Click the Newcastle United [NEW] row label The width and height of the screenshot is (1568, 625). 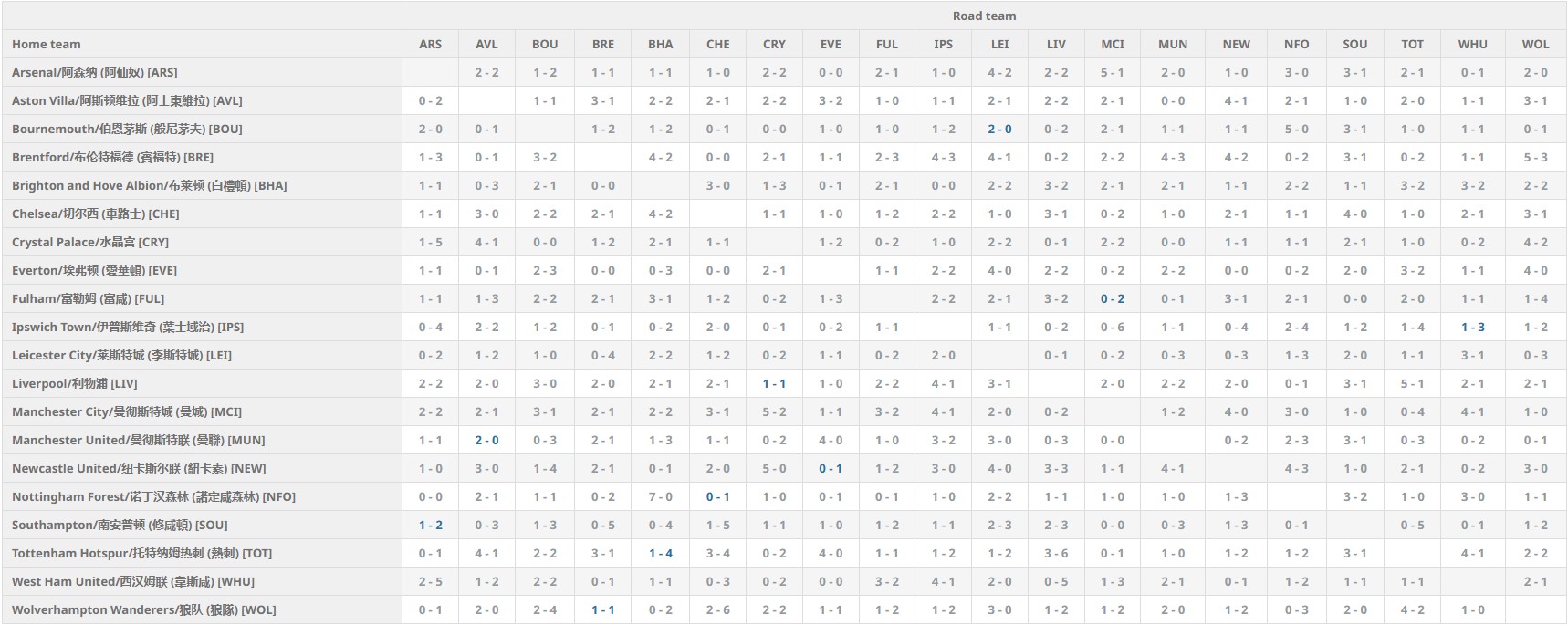tap(139, 468)
